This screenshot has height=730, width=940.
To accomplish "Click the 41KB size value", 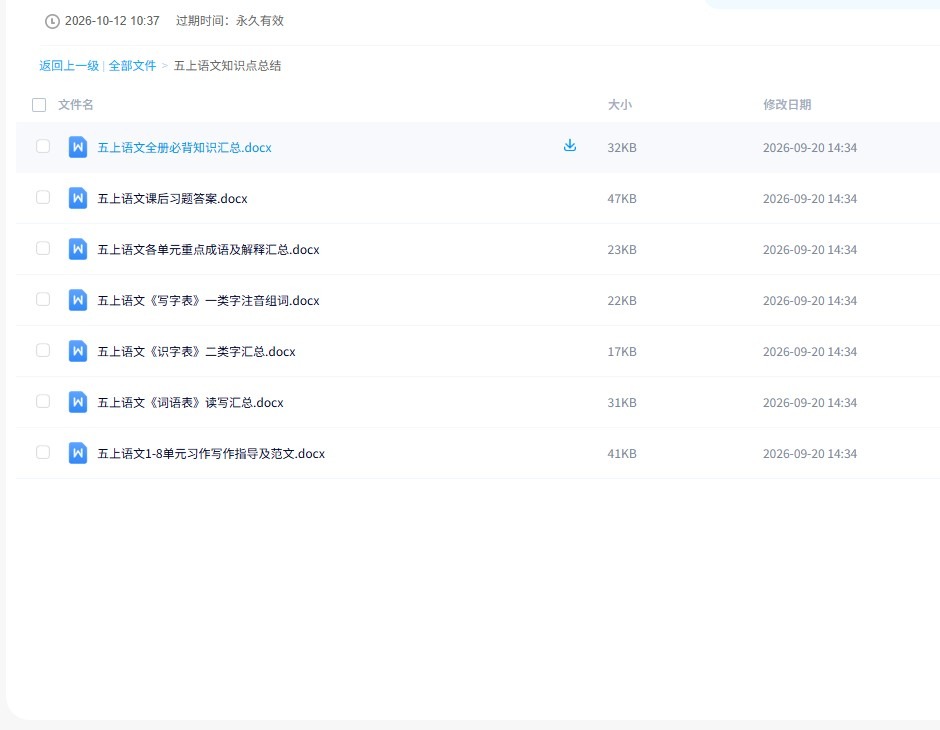I will pyautogui.click(x=622, y=454).
